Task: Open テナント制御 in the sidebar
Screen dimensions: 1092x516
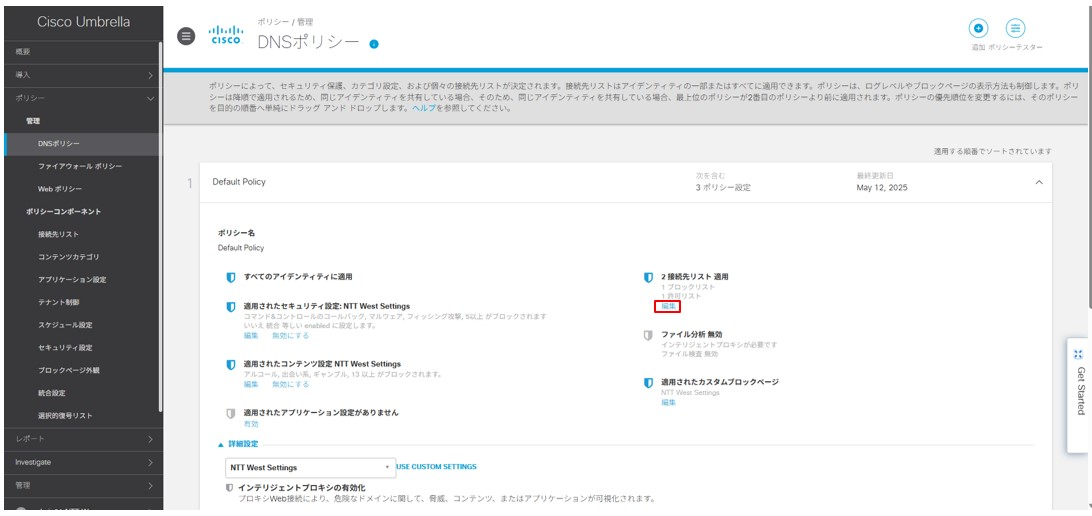Action: (x=58, y=303)
